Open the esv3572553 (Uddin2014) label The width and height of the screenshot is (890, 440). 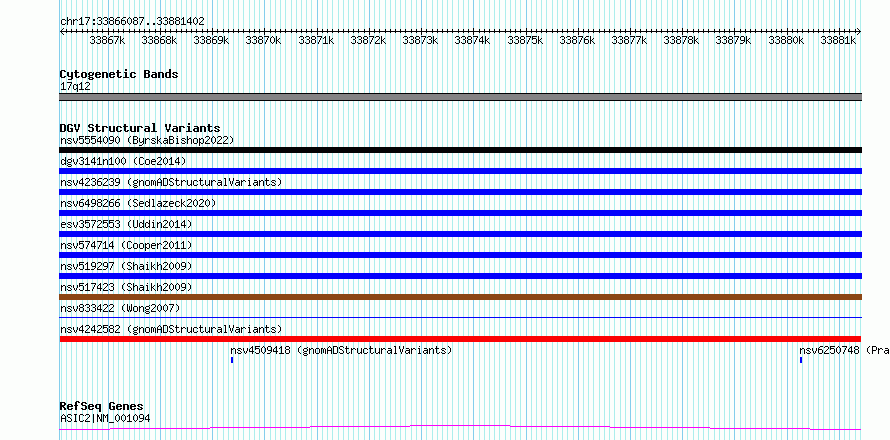pyautogui.click(x=126, y=224)
